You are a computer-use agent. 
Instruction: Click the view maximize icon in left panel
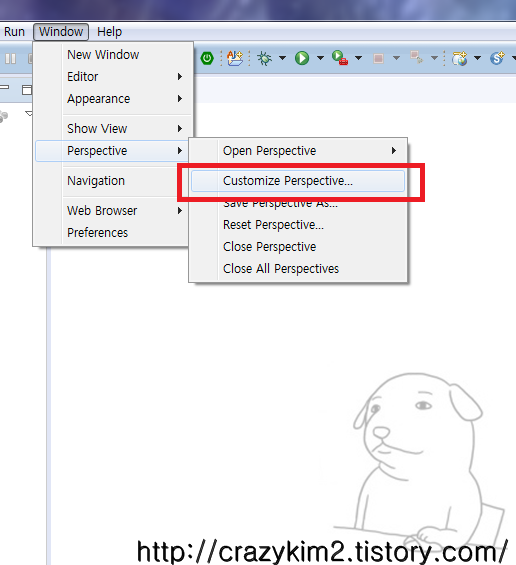(27, 90)
